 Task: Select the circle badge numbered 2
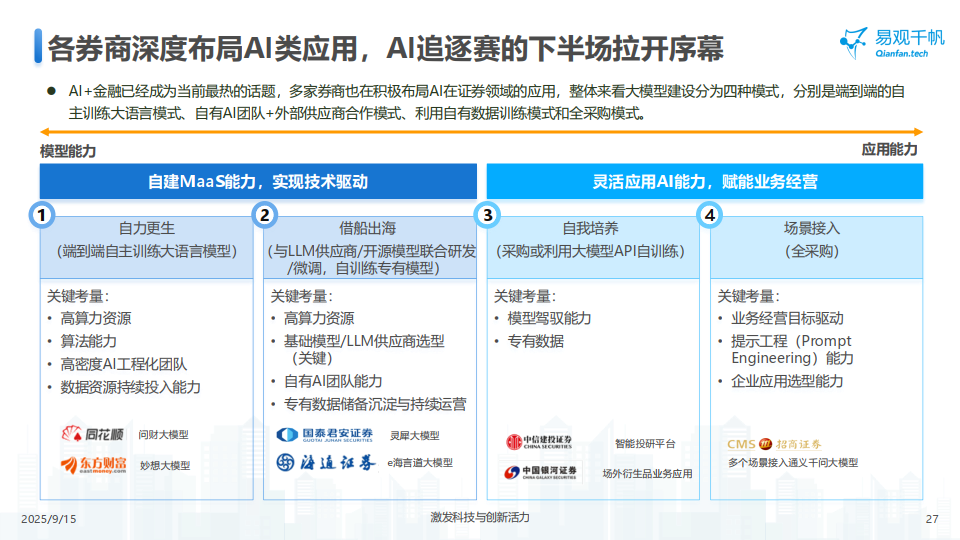pyautogui.click(x=265, y=214)
